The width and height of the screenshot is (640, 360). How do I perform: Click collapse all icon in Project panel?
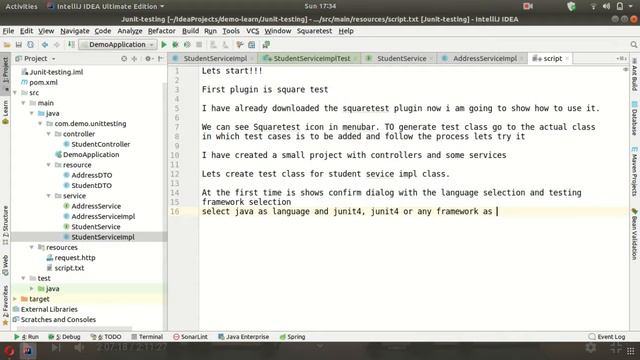coord(134,59)
